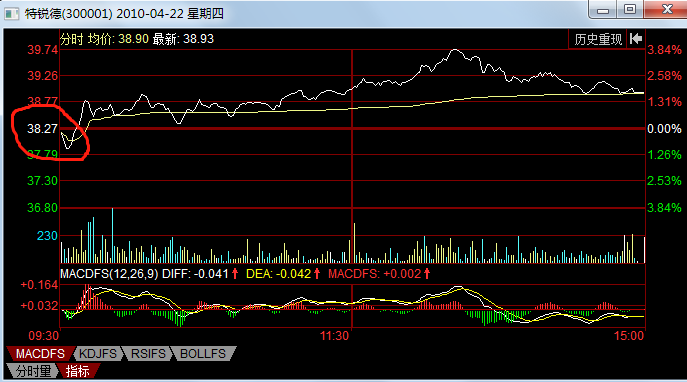This screenshot has height=382, width=687.
Task: Click the green 2.53% percent label
Action: pyautogui.click(x=664, y=181)
